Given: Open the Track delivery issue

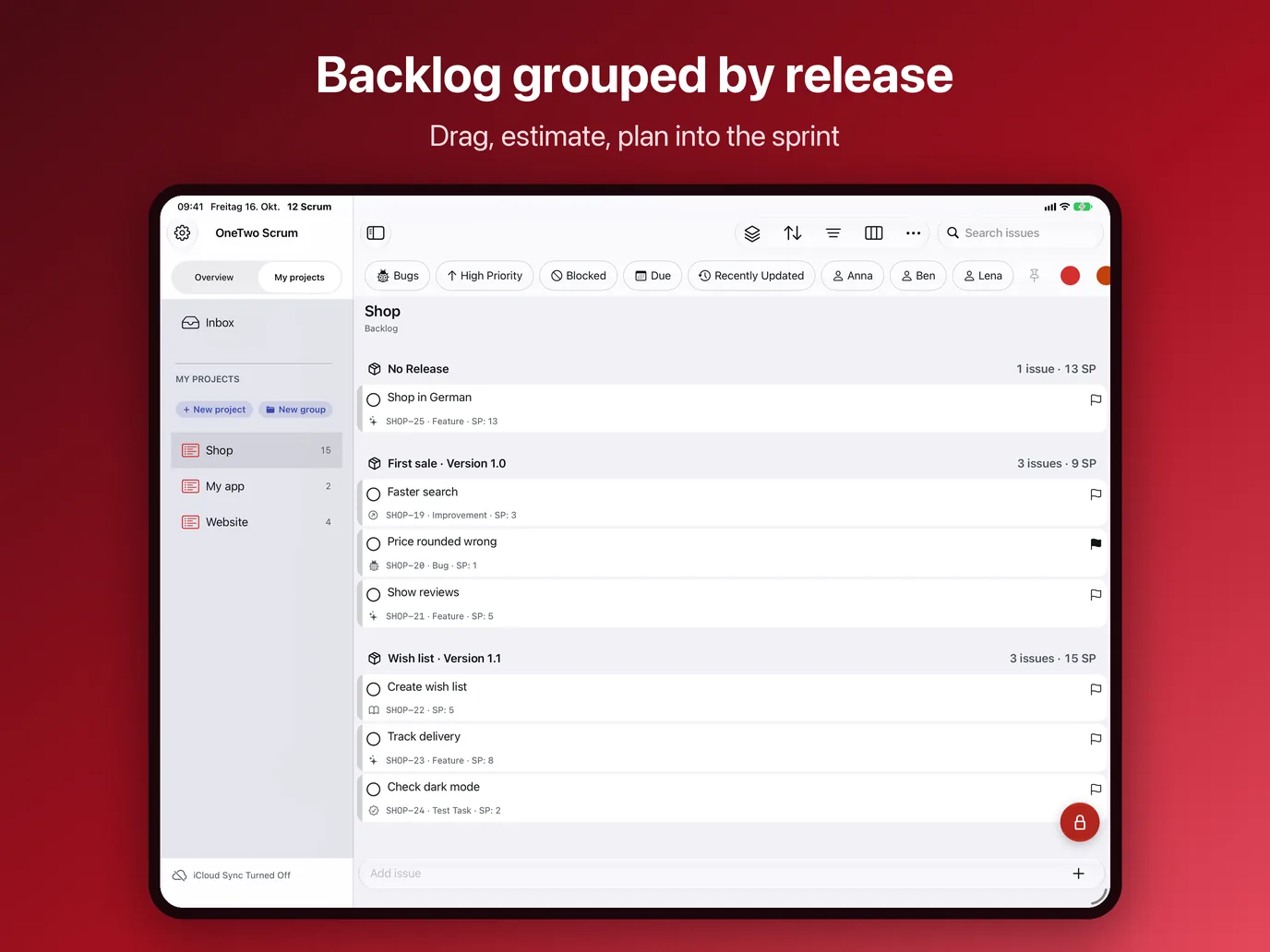Looking at the screenshot, I should 734,748.
